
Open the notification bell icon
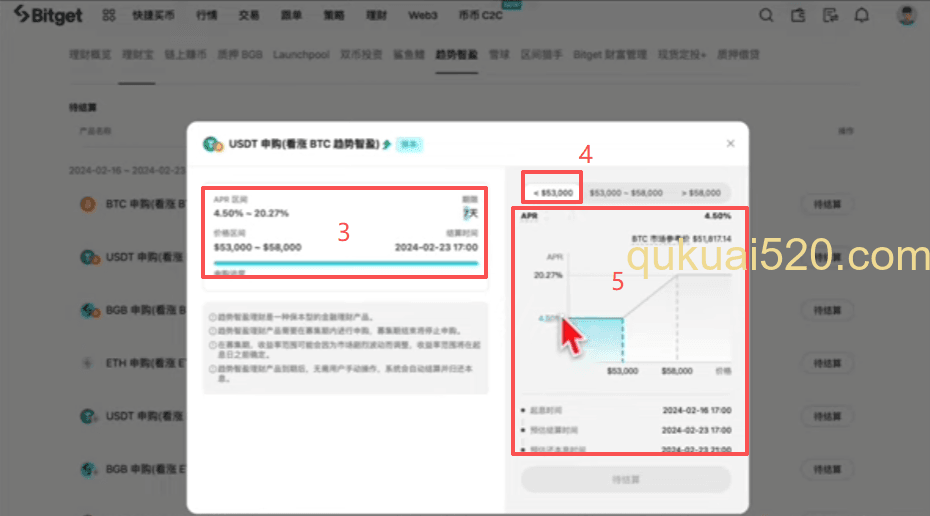861,15
